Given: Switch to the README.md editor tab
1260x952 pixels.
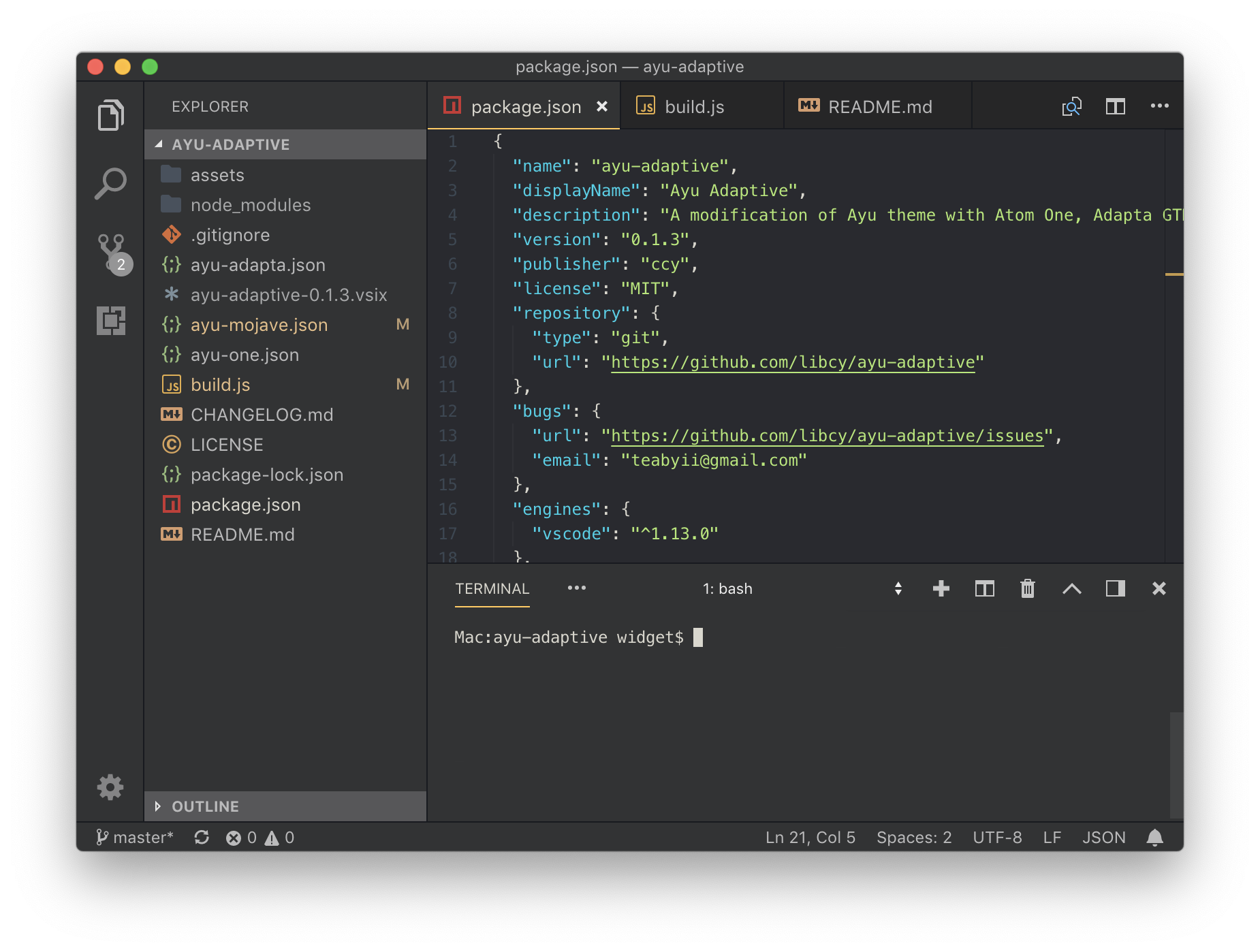Looking at the screenshot, I should [x=878, y=107].
